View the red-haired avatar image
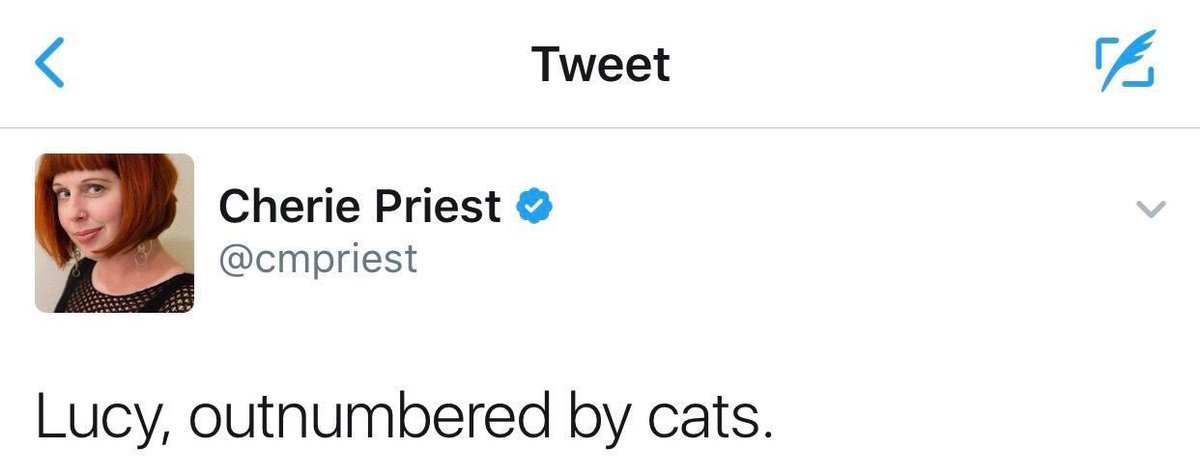1200x476 pixels. 115,233
